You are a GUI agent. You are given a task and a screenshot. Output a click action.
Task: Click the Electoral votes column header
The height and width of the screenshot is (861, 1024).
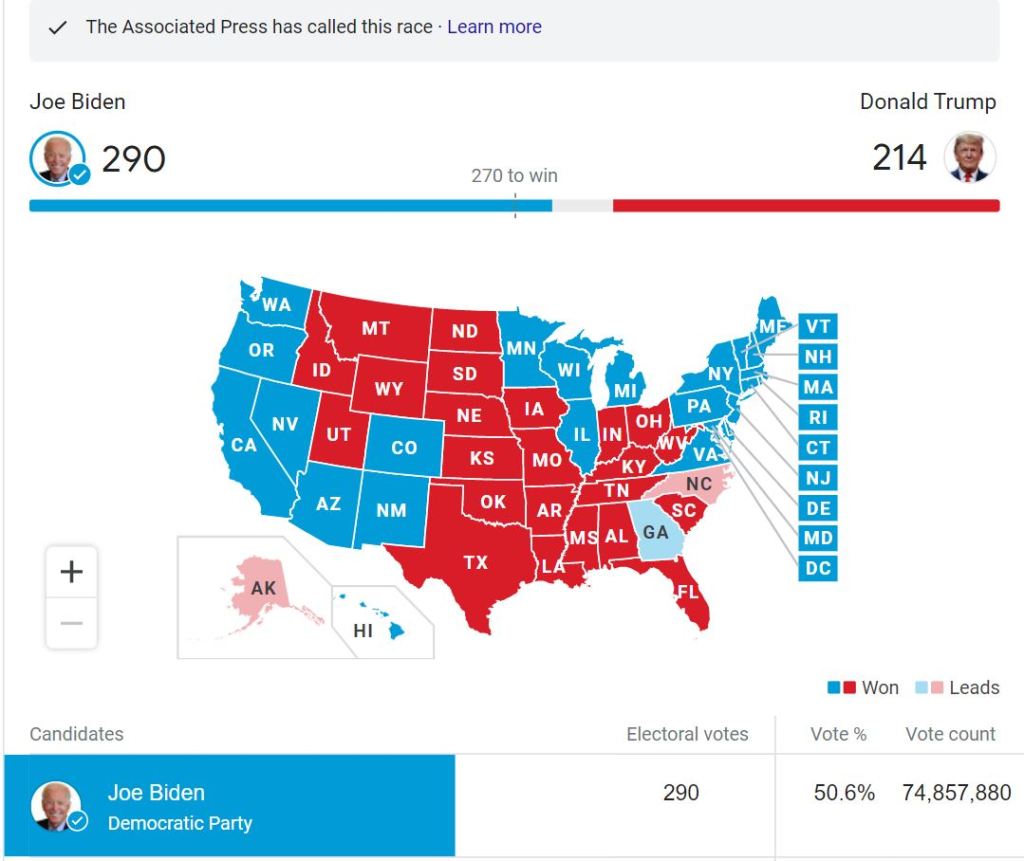pos(687,734)
